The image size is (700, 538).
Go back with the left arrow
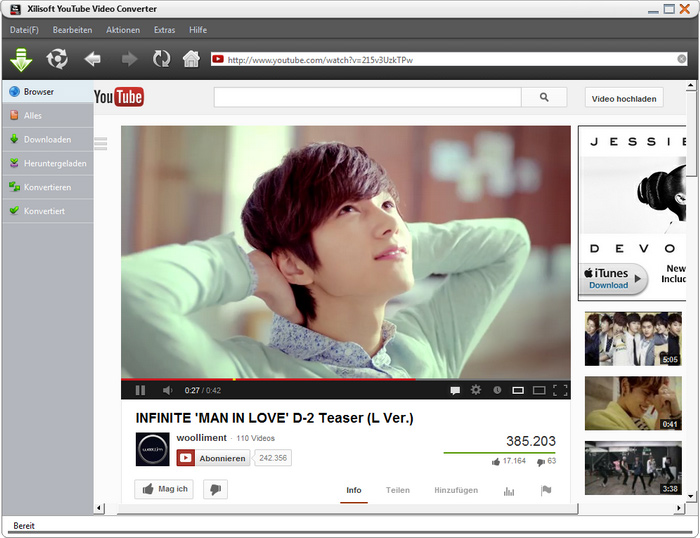coord(92,58)
